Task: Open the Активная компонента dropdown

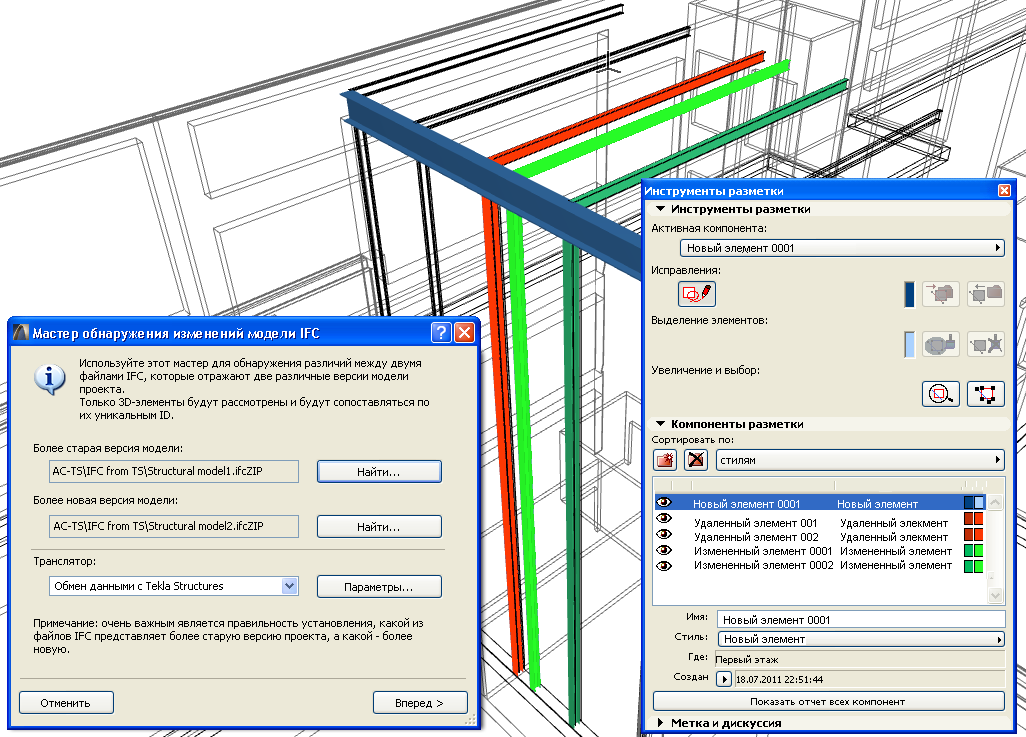Action: coord(842,248)
